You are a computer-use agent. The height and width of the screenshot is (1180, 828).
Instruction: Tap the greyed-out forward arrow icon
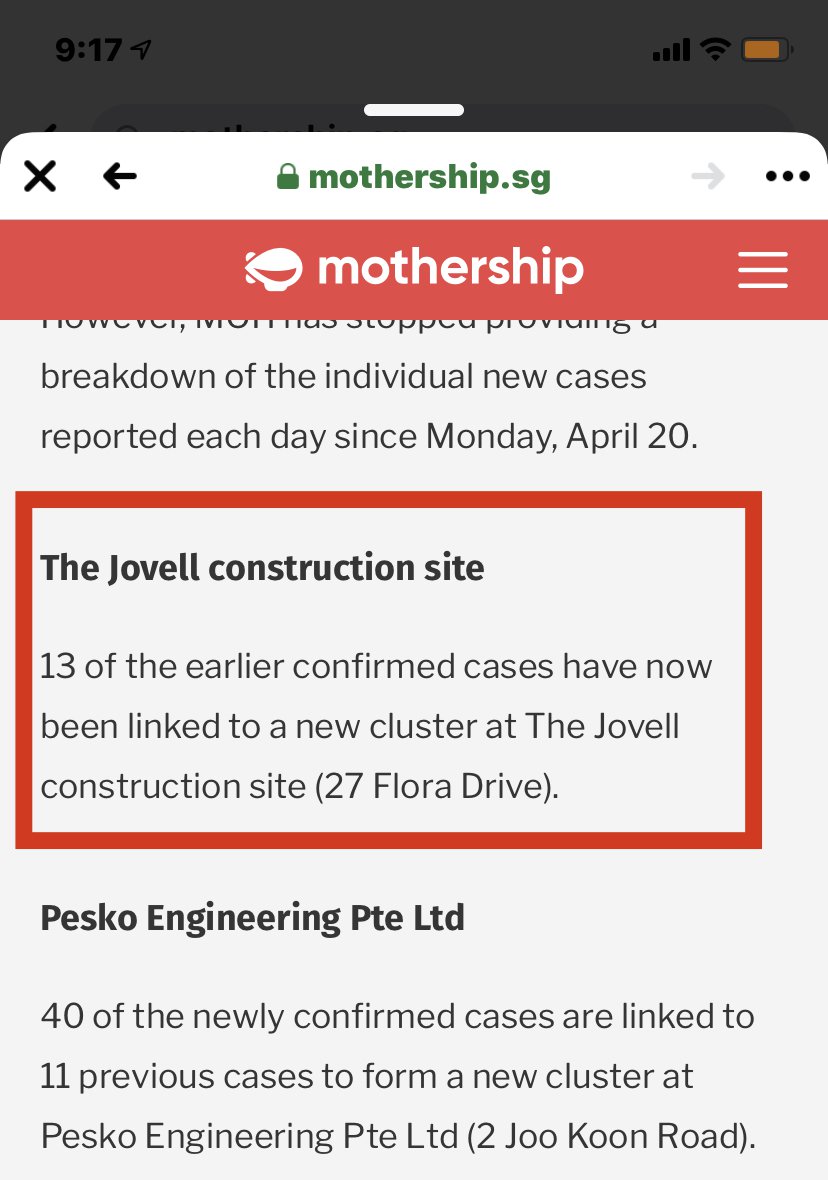[x=708, y=177]
